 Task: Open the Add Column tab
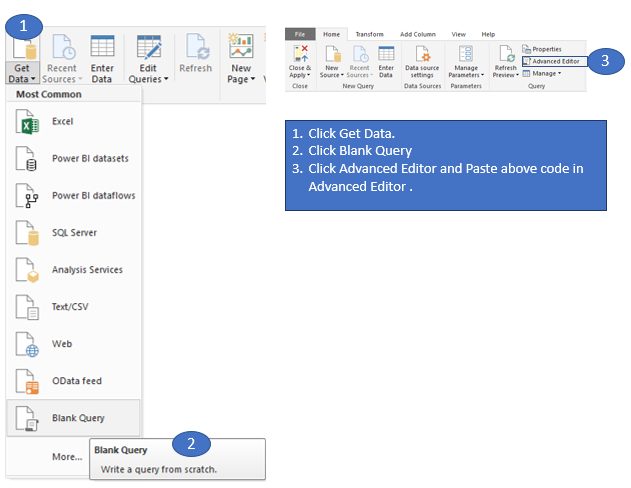point(418,34)
